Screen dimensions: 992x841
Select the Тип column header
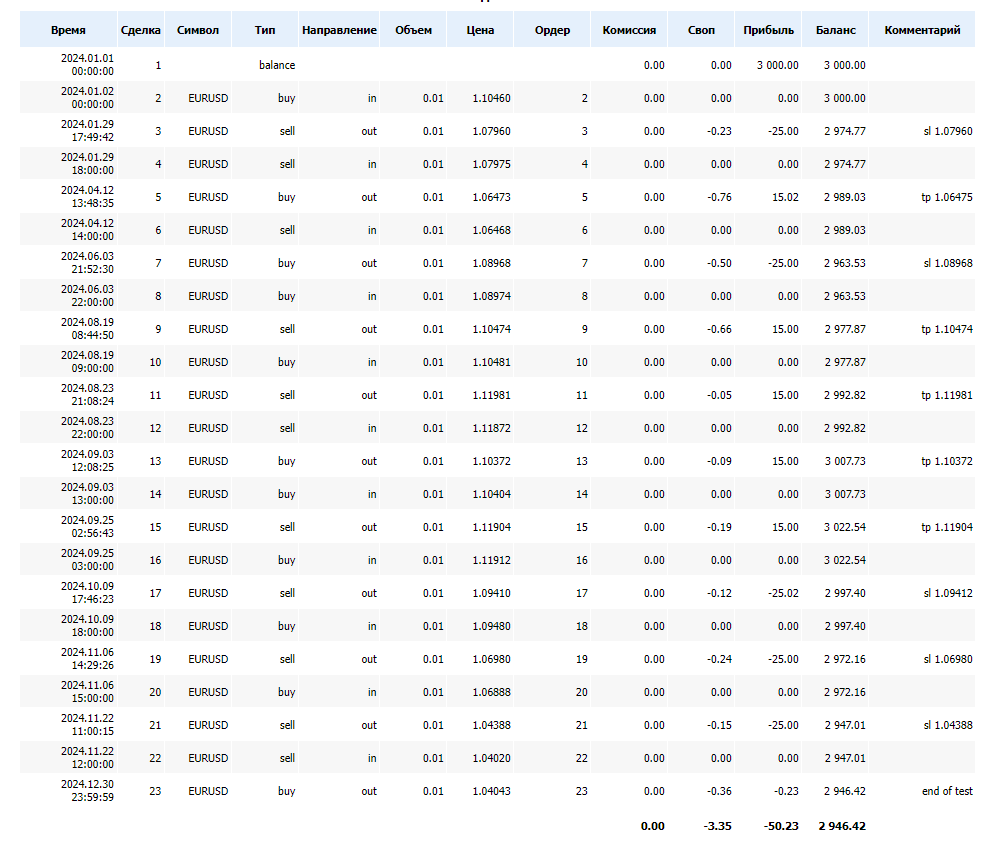click(265, 30)
